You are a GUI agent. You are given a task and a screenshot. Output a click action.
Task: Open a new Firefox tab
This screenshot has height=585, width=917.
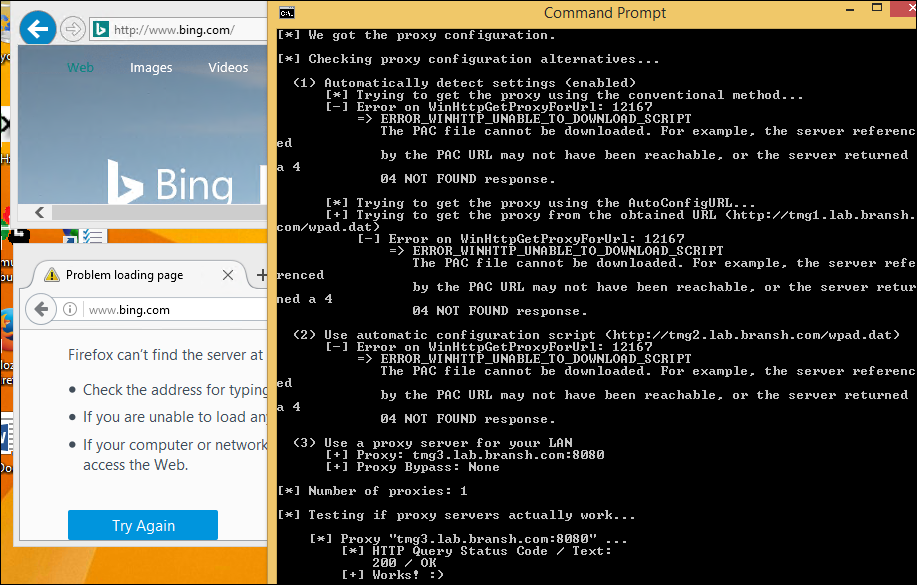coord(261,274)
